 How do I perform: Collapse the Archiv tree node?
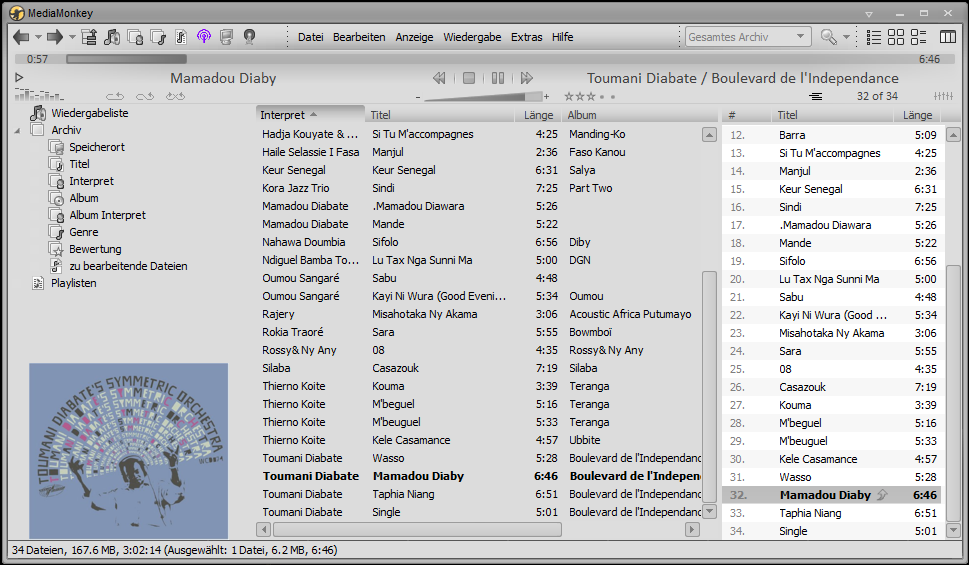[17, 130]
